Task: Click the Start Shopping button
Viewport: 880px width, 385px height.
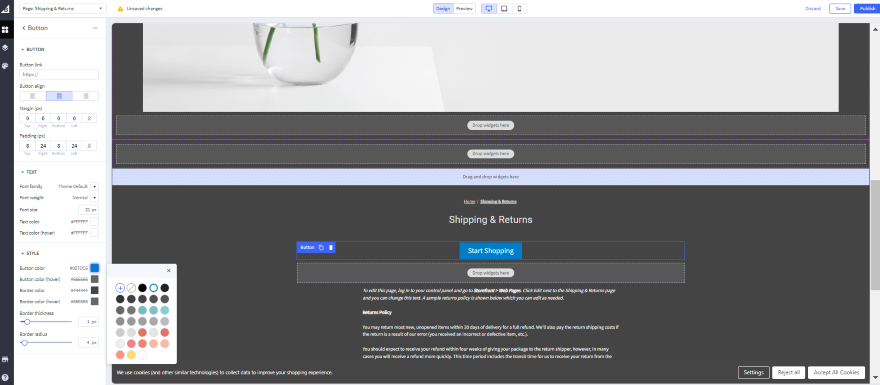Action: click(x=491, y=251)
